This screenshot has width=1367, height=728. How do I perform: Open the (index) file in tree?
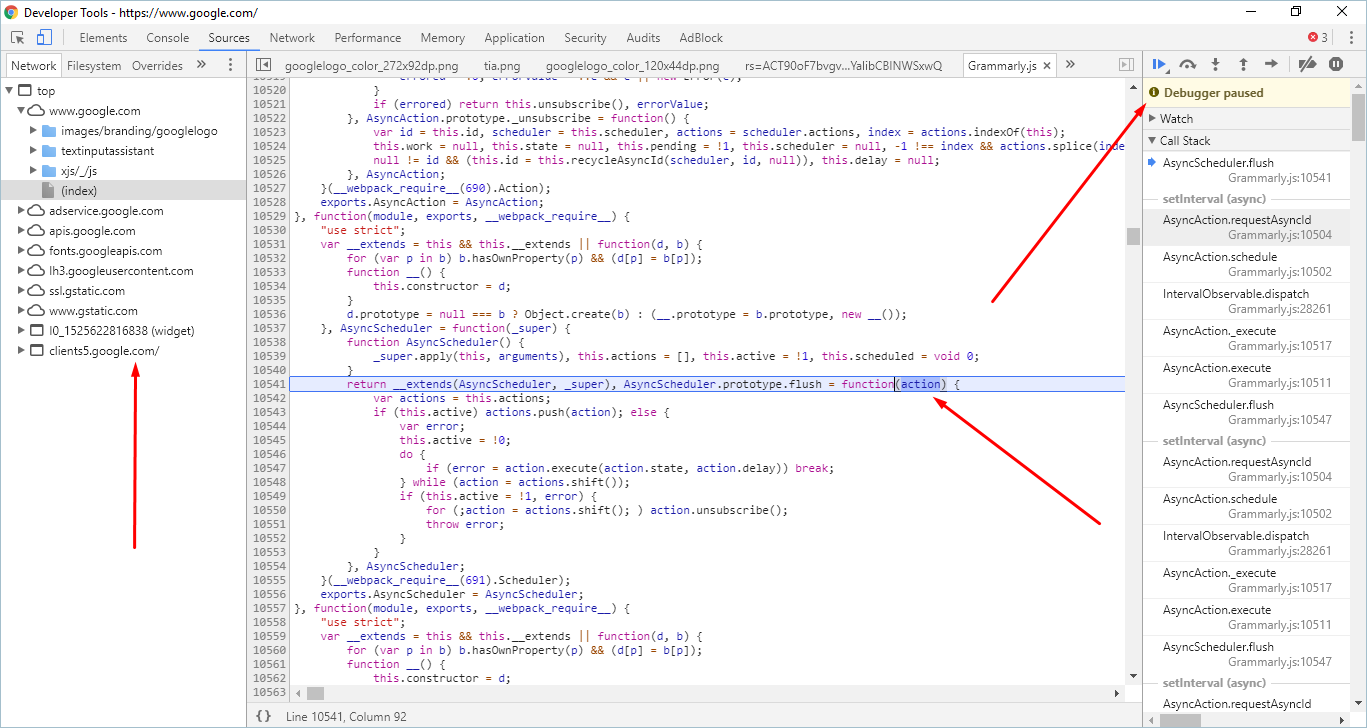pos(78,190)
